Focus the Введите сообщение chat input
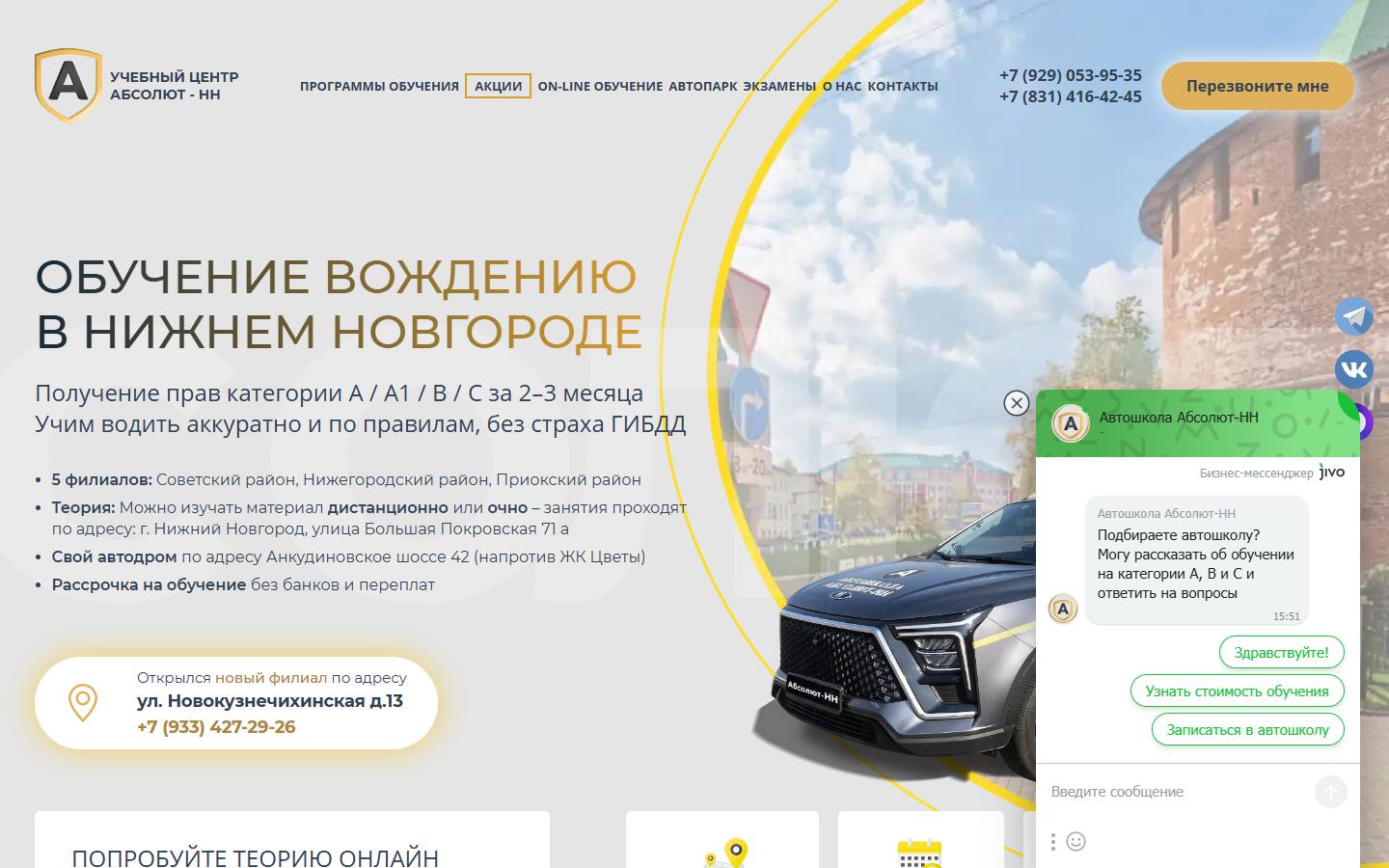This screenshot has height=868, width=1389. pos(1177,792)
